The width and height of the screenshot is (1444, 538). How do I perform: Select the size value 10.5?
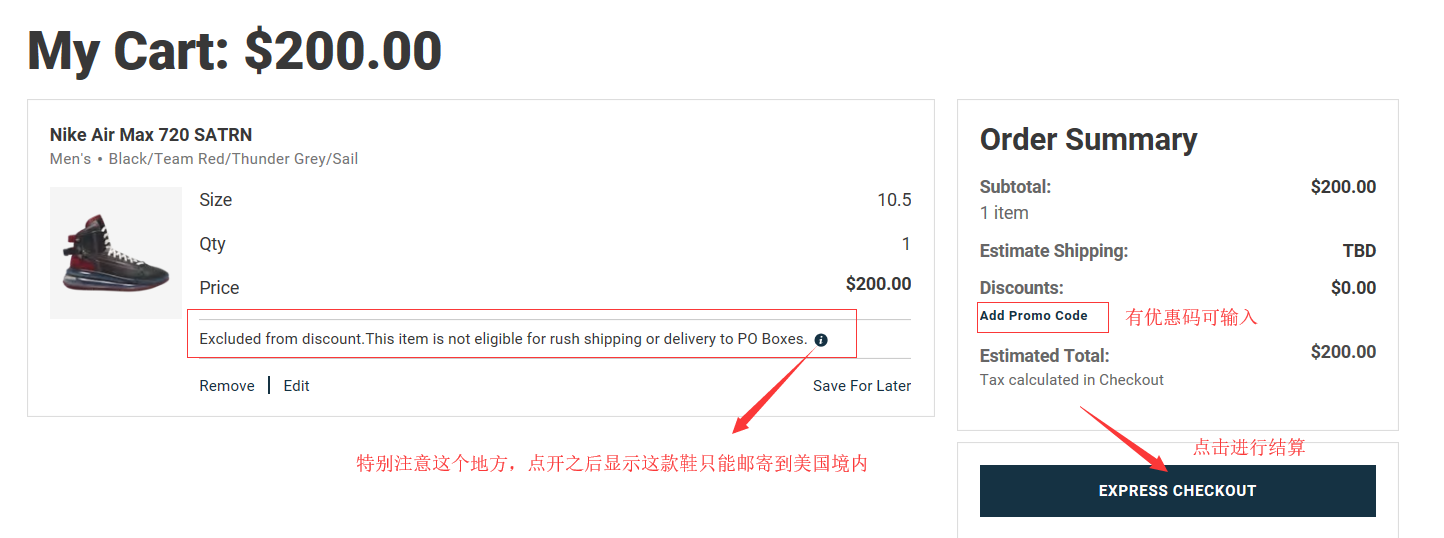[x=894, y=200]
